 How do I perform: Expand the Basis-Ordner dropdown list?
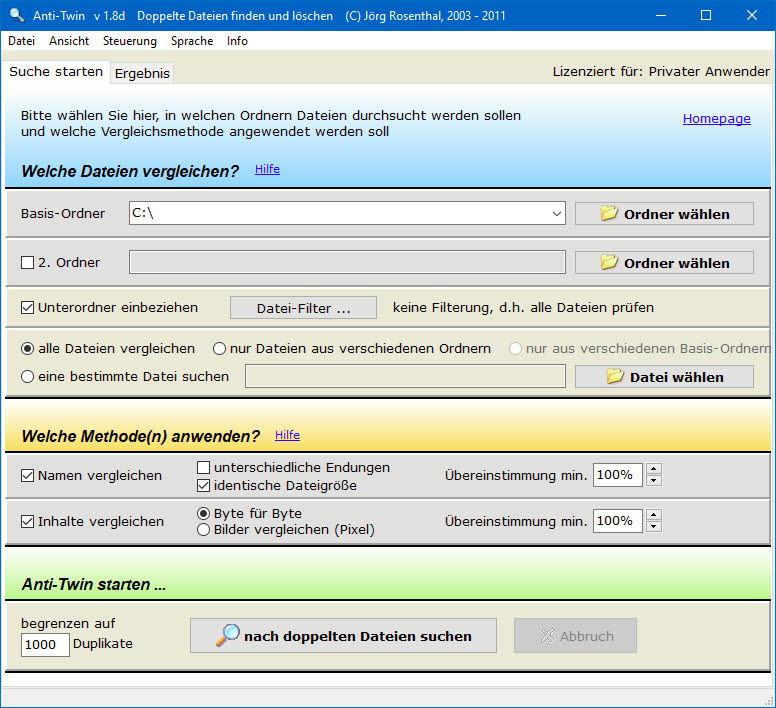pos(557,213)
